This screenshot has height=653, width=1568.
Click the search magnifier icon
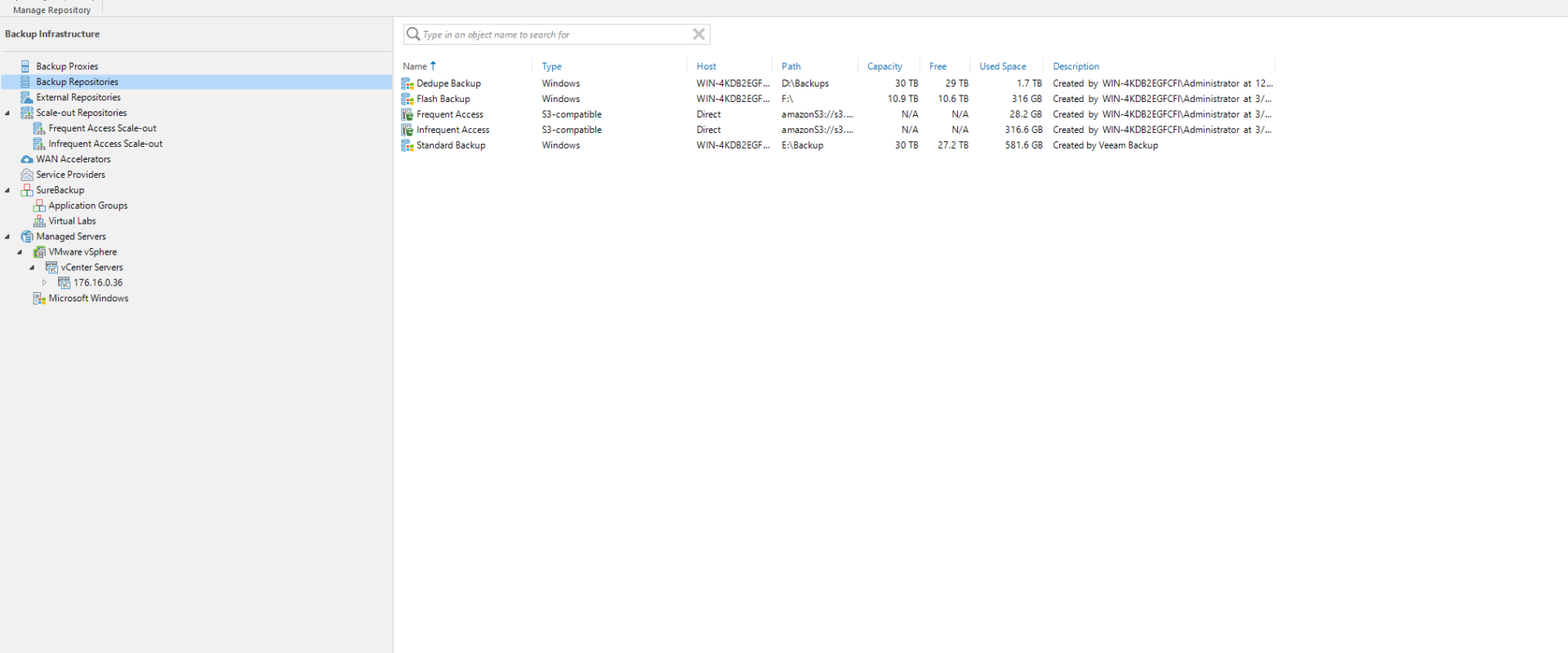413,34
